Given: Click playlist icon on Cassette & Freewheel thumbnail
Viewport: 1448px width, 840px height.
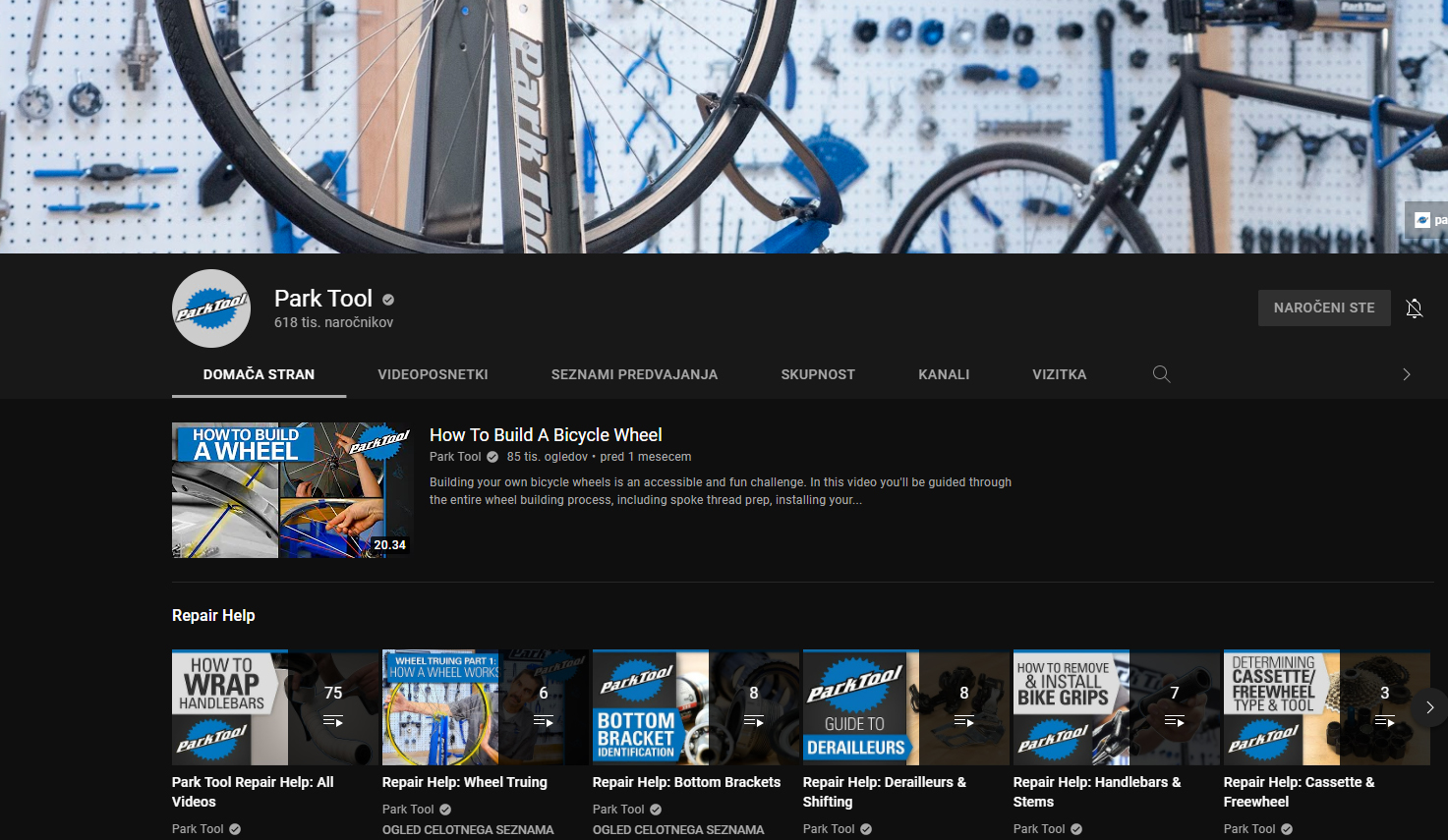Looking at the screenshot, I should pos(1384,721).
